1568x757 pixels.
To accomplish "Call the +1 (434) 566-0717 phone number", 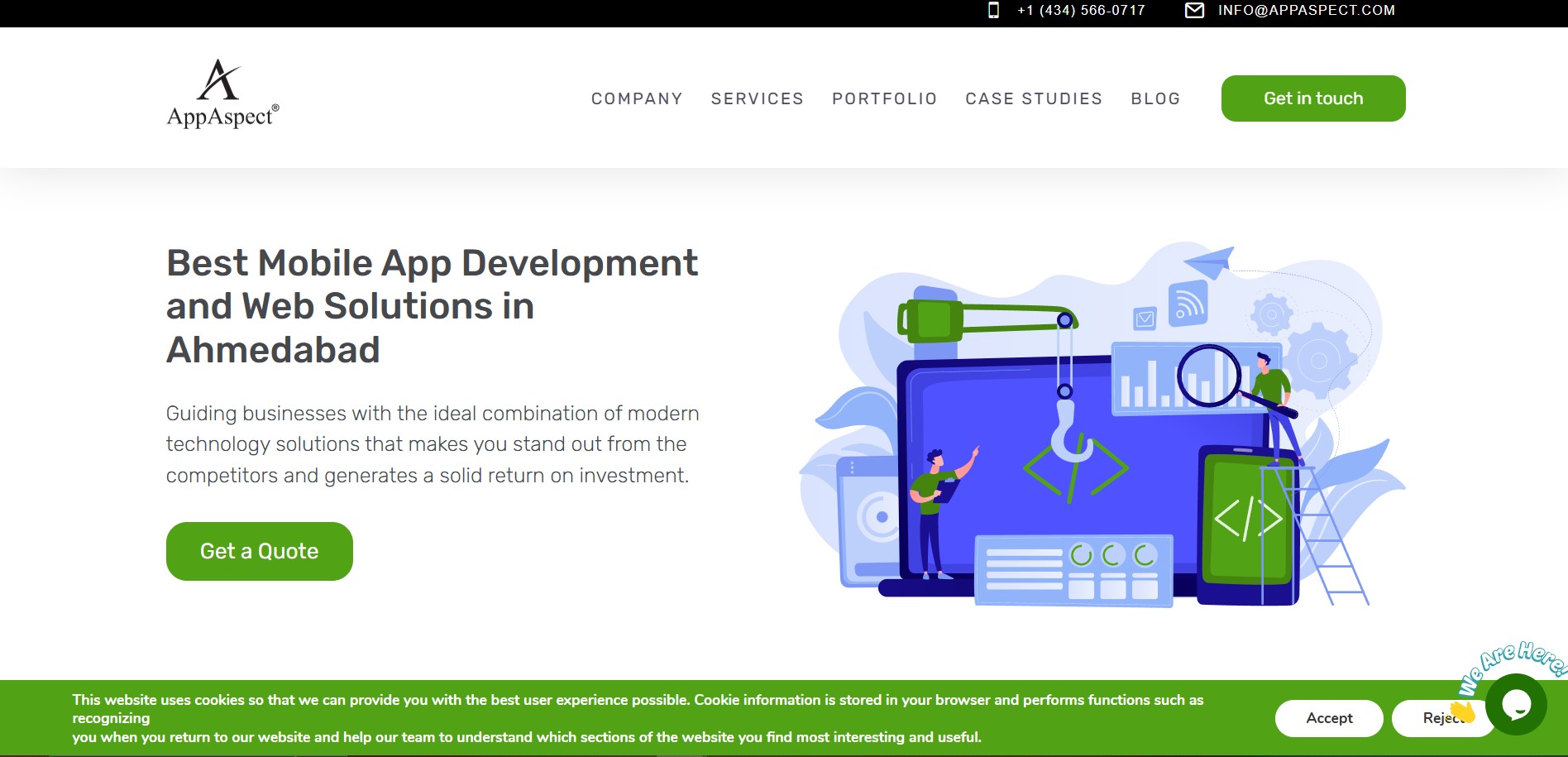I will pyautogui.click(x=1081, y=10).
